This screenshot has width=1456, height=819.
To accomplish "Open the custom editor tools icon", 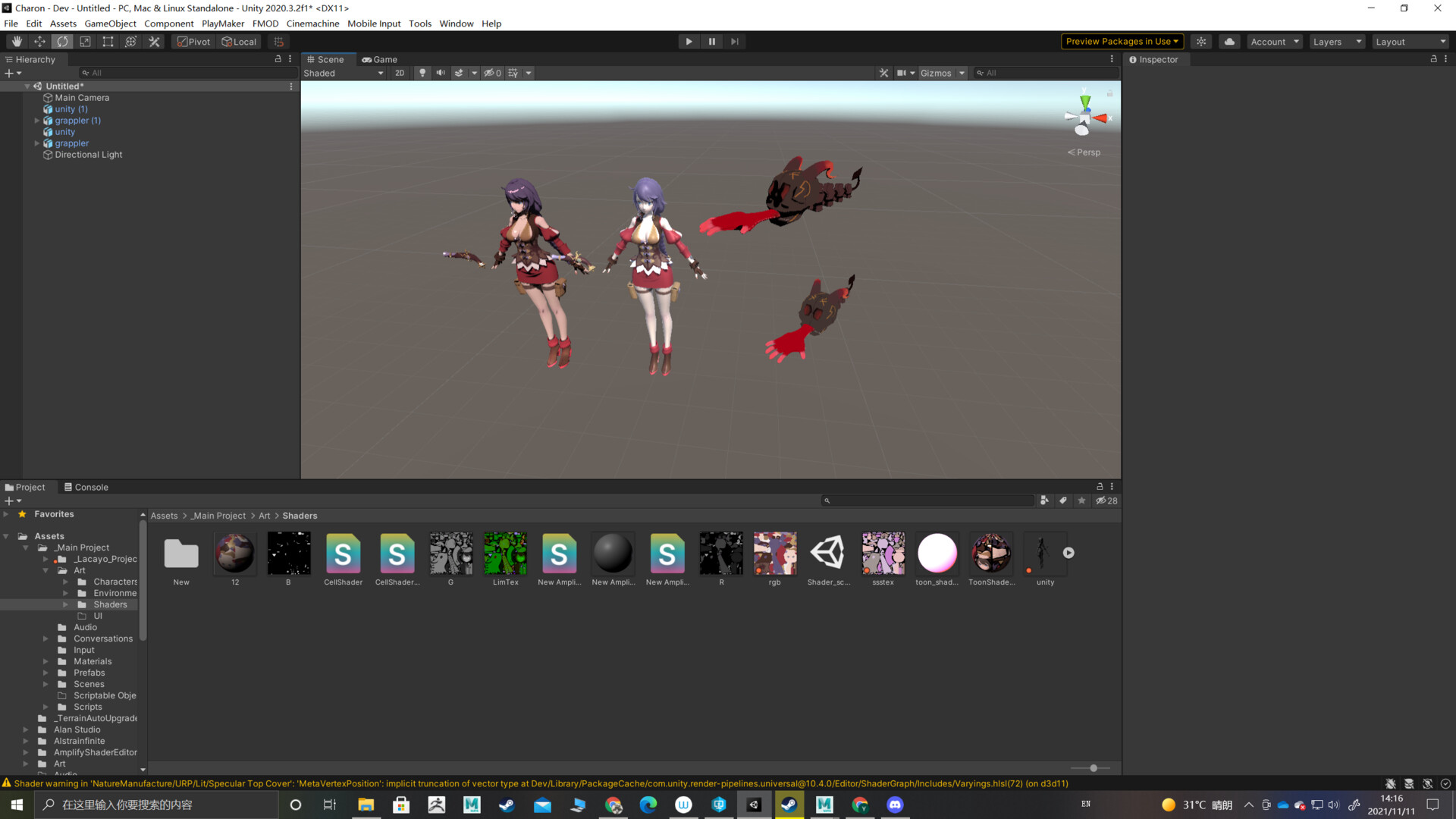I will pos(154,42).
